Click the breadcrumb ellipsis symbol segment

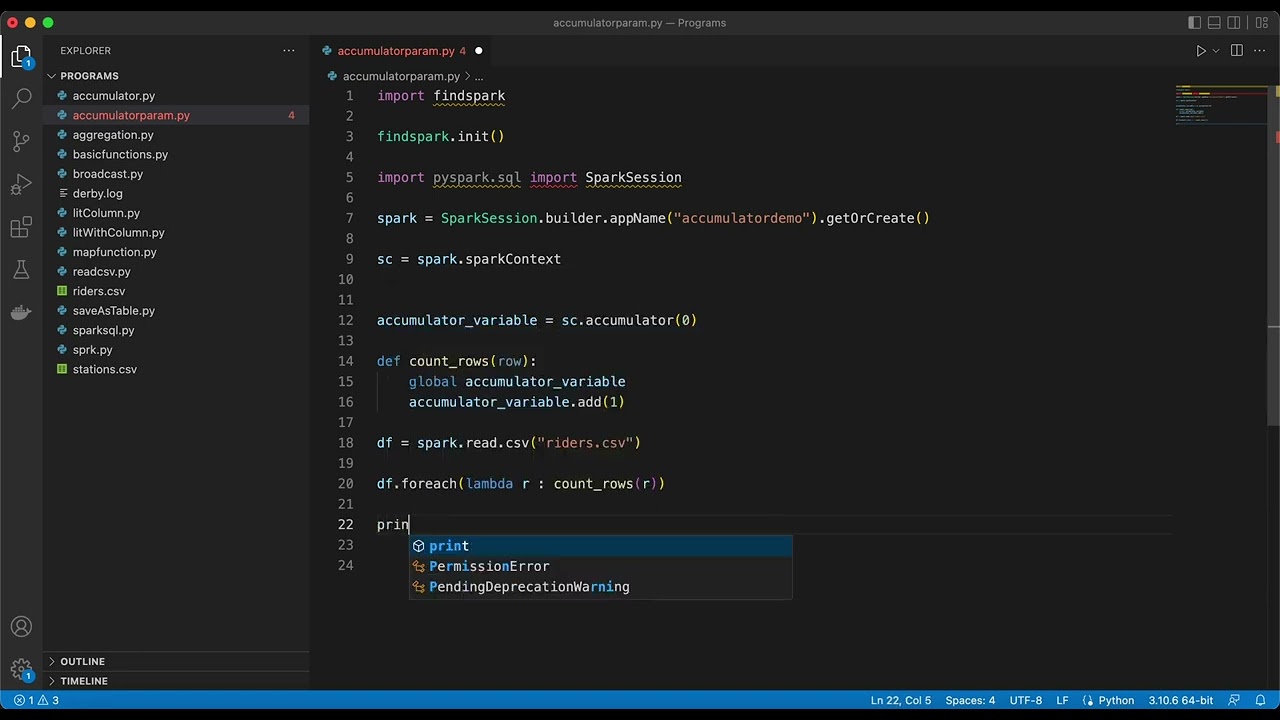click(x=479, y=76)
